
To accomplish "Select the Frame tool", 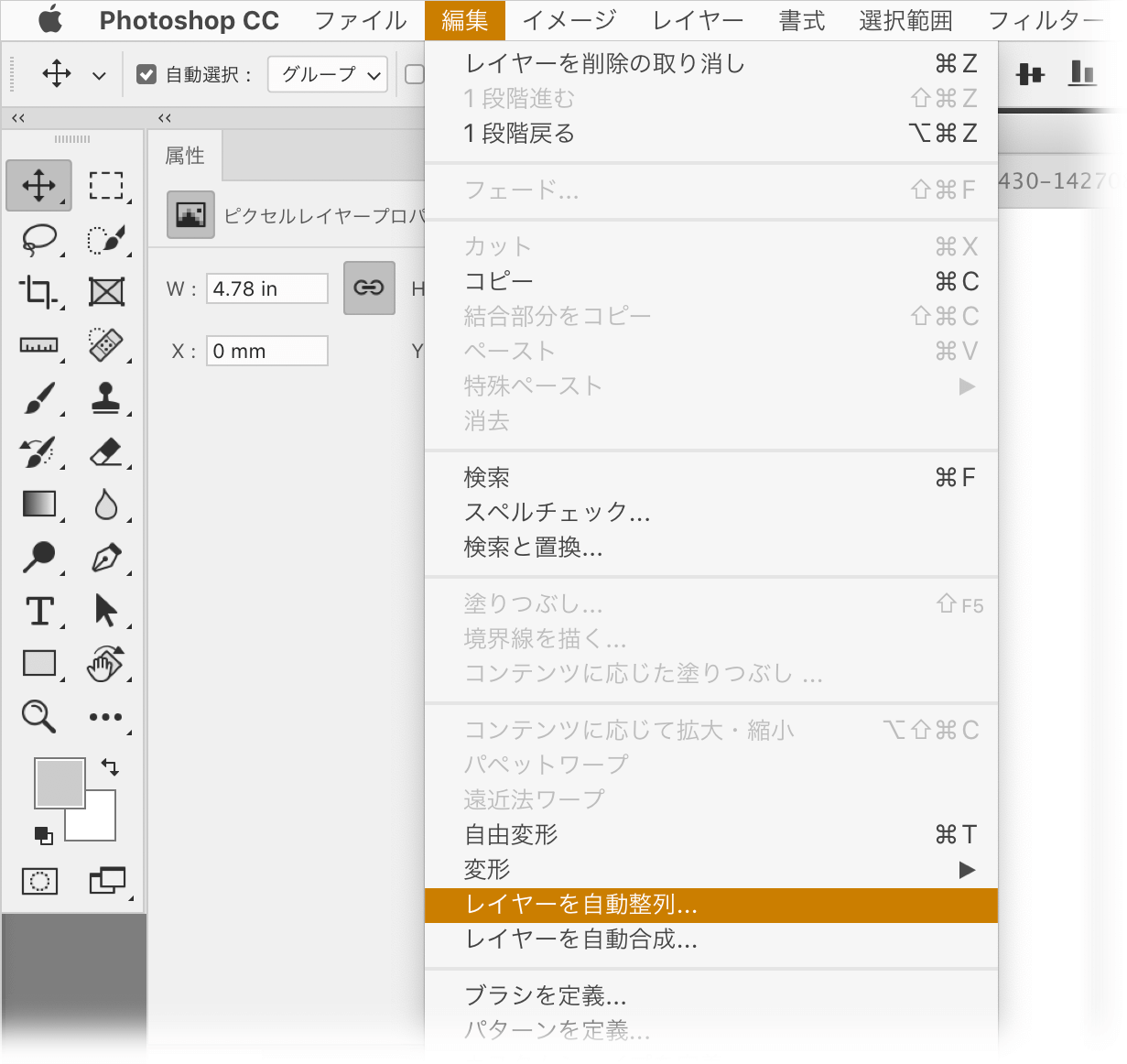I will (x=106, y=292).
